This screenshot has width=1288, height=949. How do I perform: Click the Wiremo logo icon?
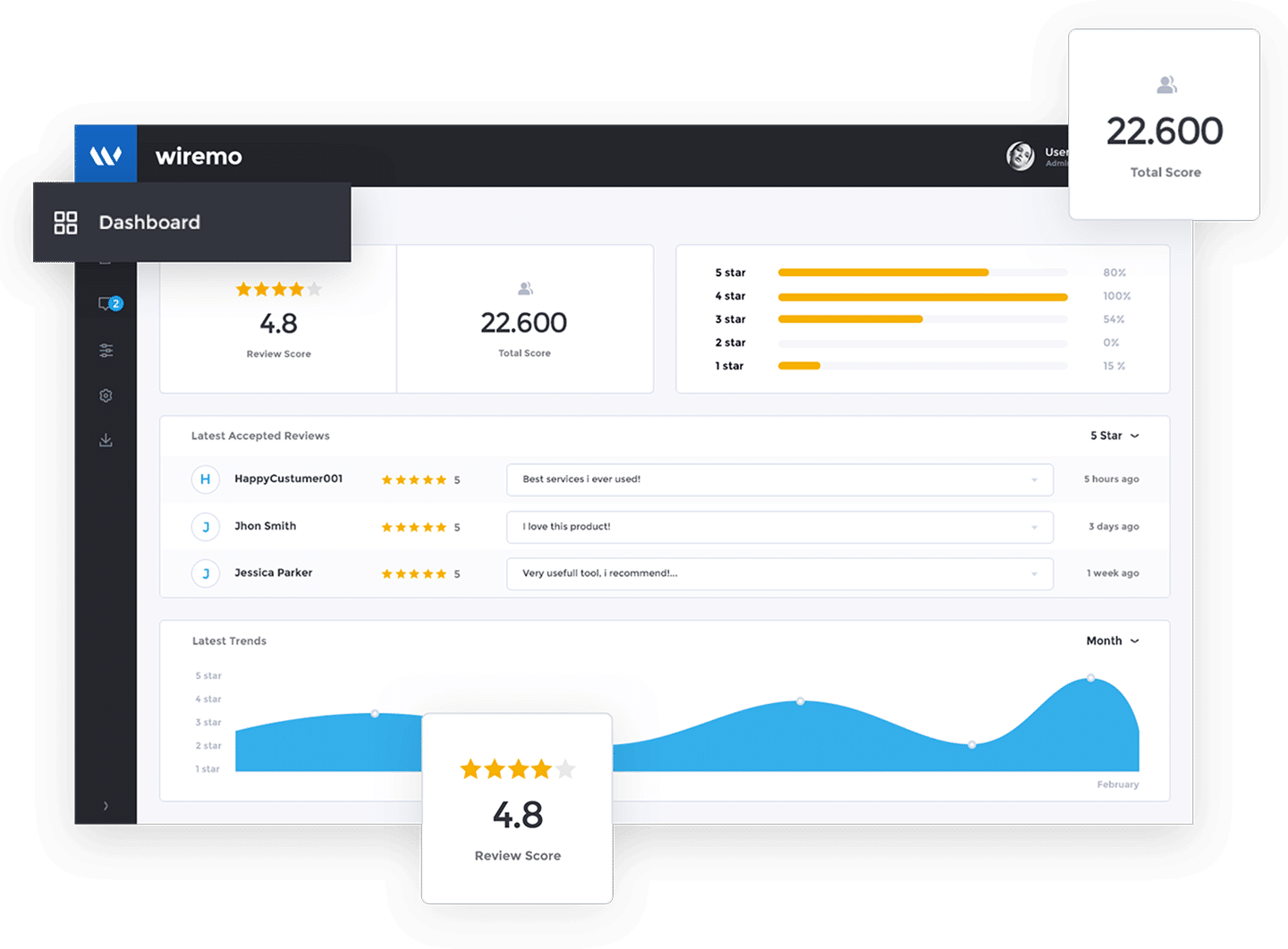coord(106,156)
